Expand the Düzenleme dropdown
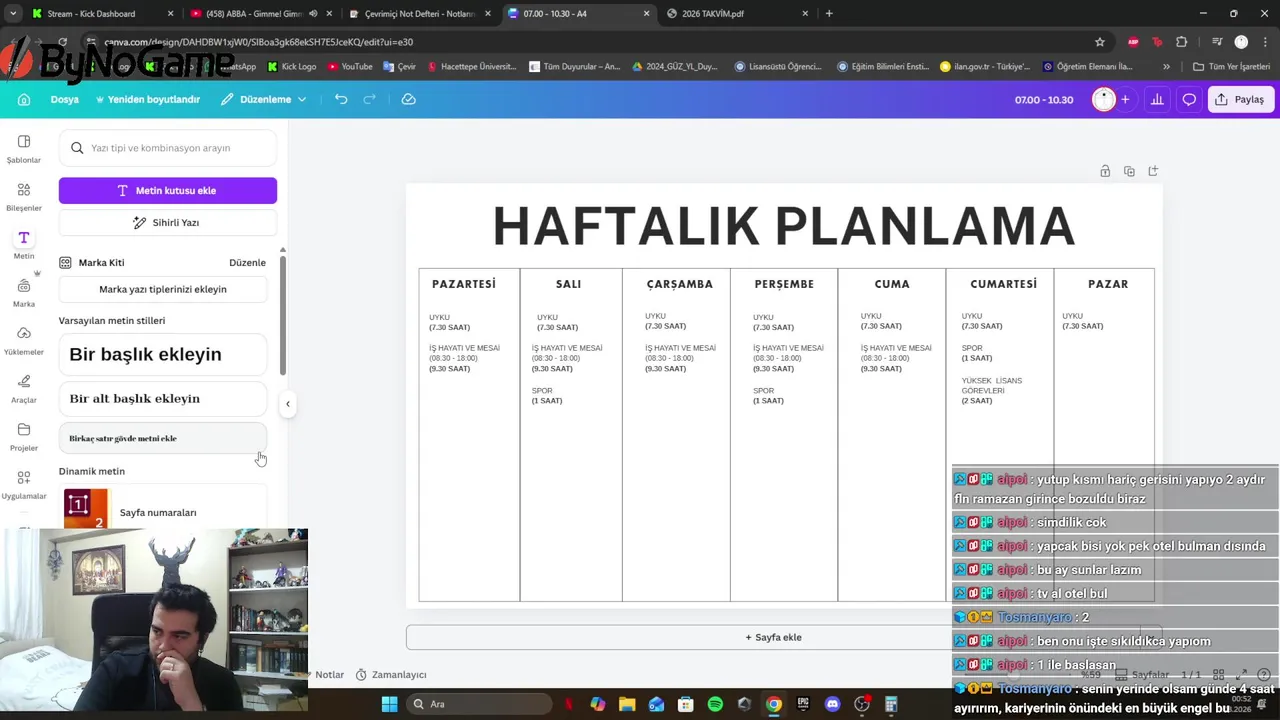 click(264, 99)
